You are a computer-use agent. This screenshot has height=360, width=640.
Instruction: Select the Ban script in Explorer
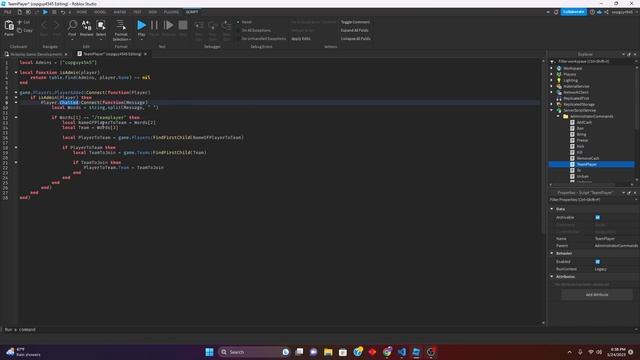click(x=580, y=128)
